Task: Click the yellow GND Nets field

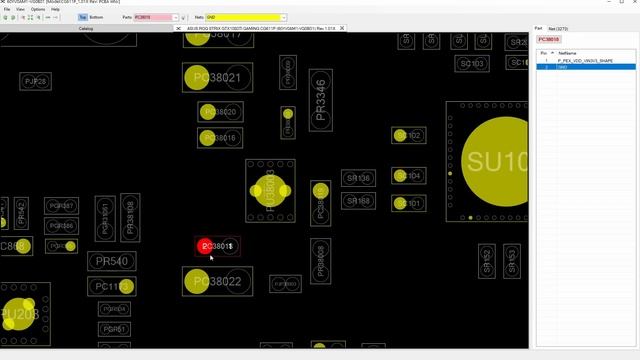Action: 243,17
